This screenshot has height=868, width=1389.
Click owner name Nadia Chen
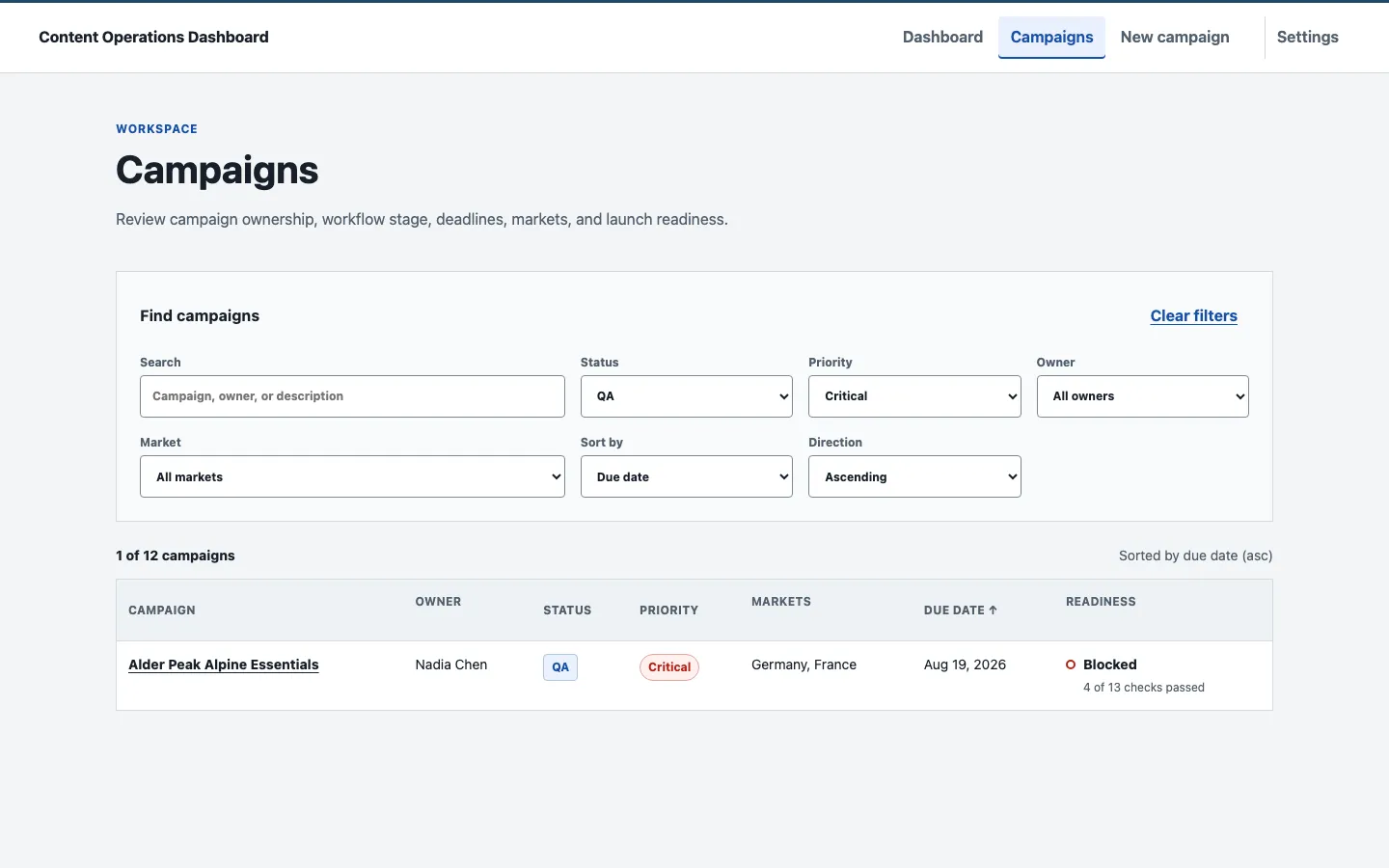[x=451, y=665]
